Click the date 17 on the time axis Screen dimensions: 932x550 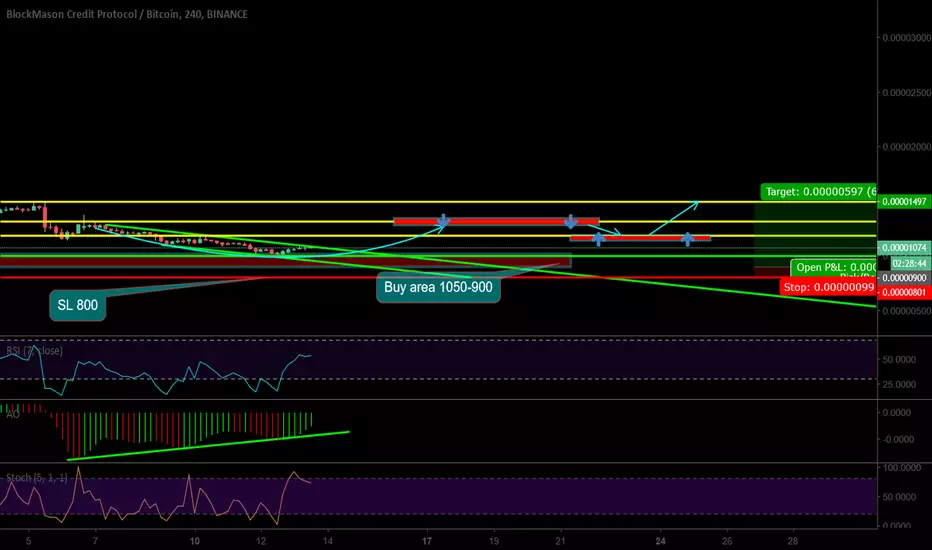pos(427,541)
